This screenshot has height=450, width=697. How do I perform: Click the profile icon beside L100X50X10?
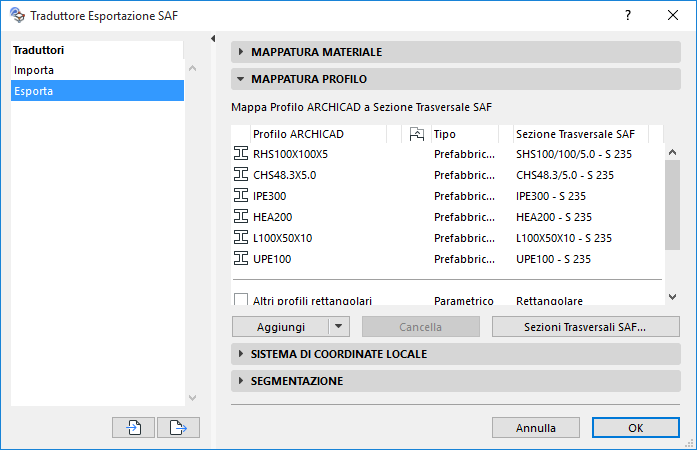tap(241, 237)
